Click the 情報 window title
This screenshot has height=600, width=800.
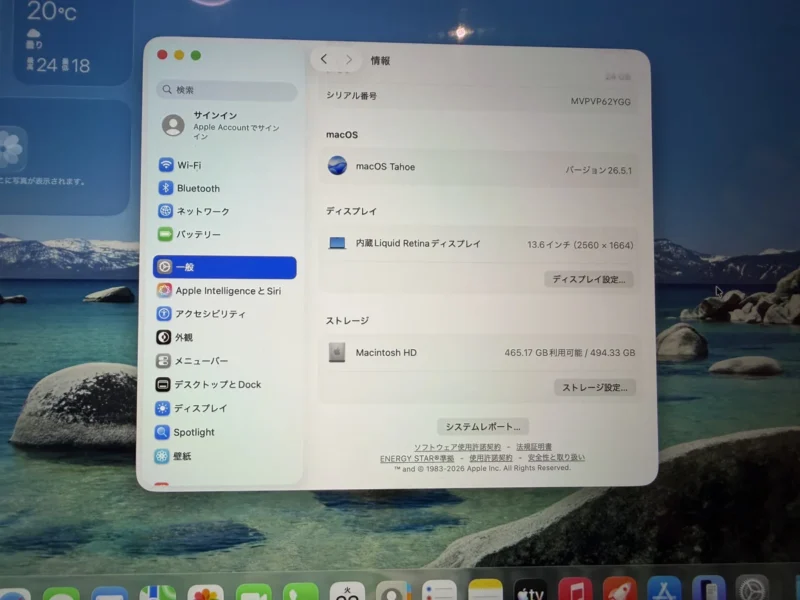[x=380, y=61]
